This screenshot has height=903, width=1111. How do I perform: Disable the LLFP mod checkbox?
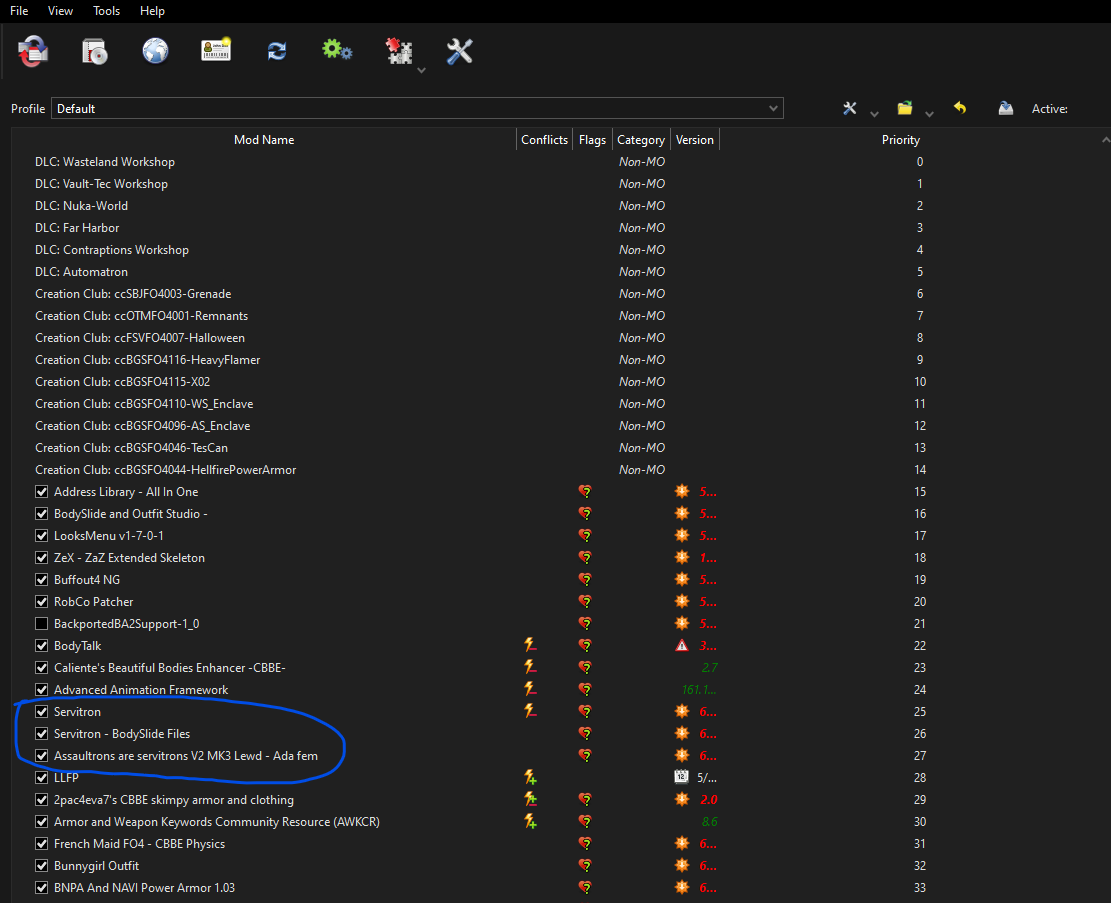click(x=42, y=777)
